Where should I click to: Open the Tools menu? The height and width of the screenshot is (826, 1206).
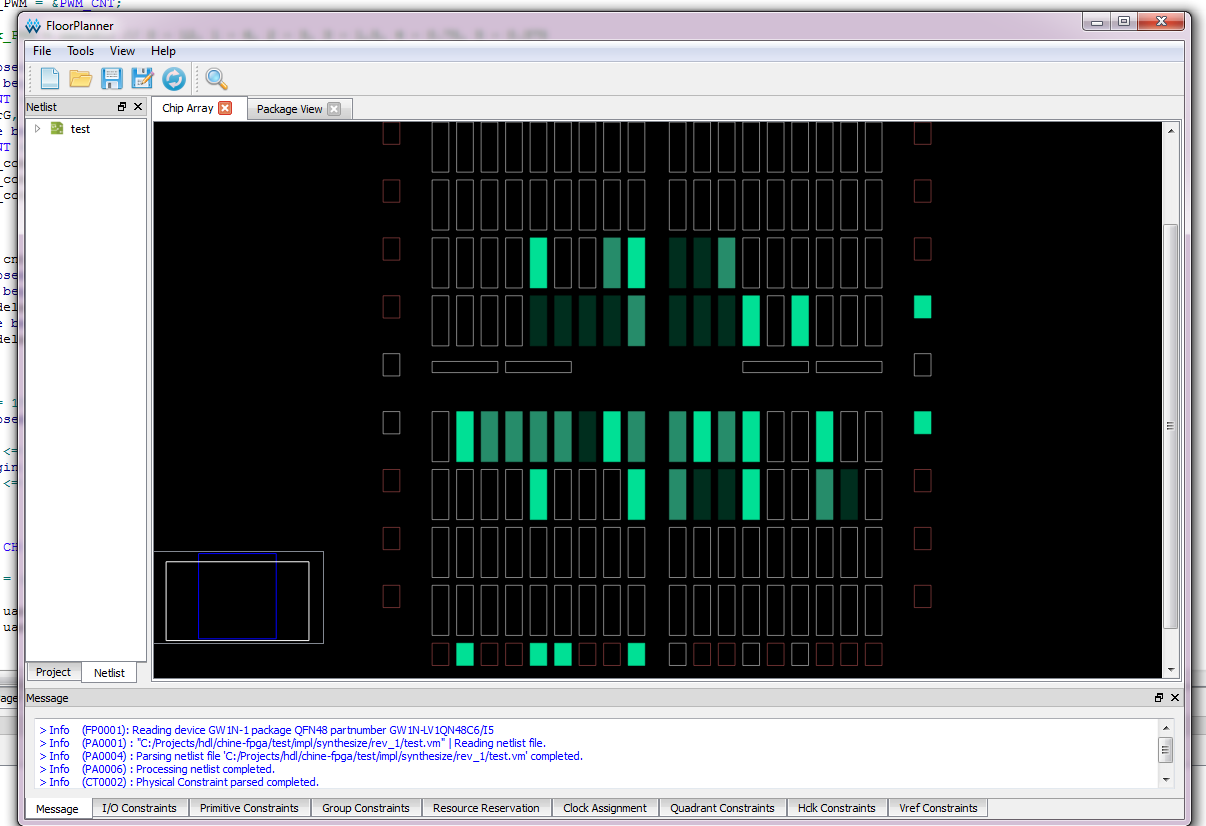pyautogui.click(x=80, y=51)
